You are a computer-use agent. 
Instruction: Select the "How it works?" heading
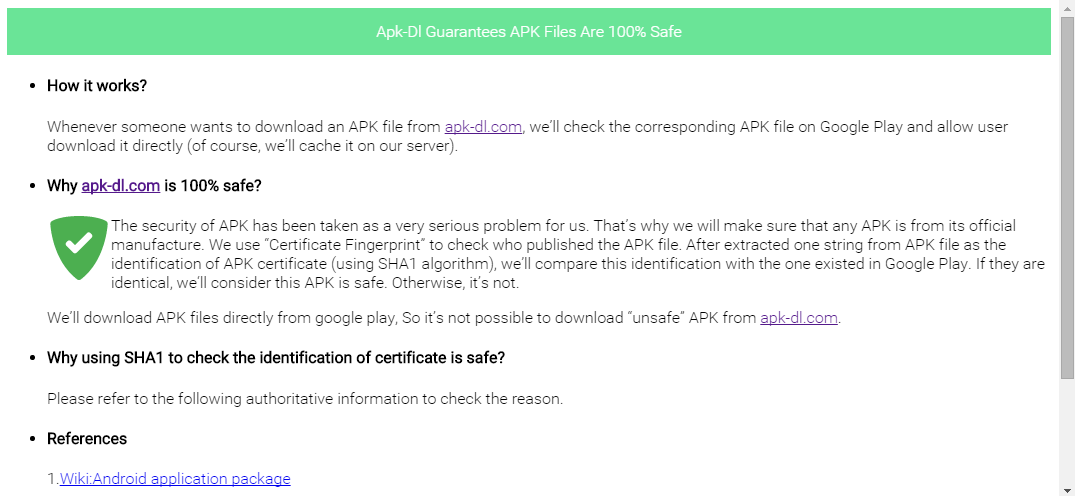[97, 86]
